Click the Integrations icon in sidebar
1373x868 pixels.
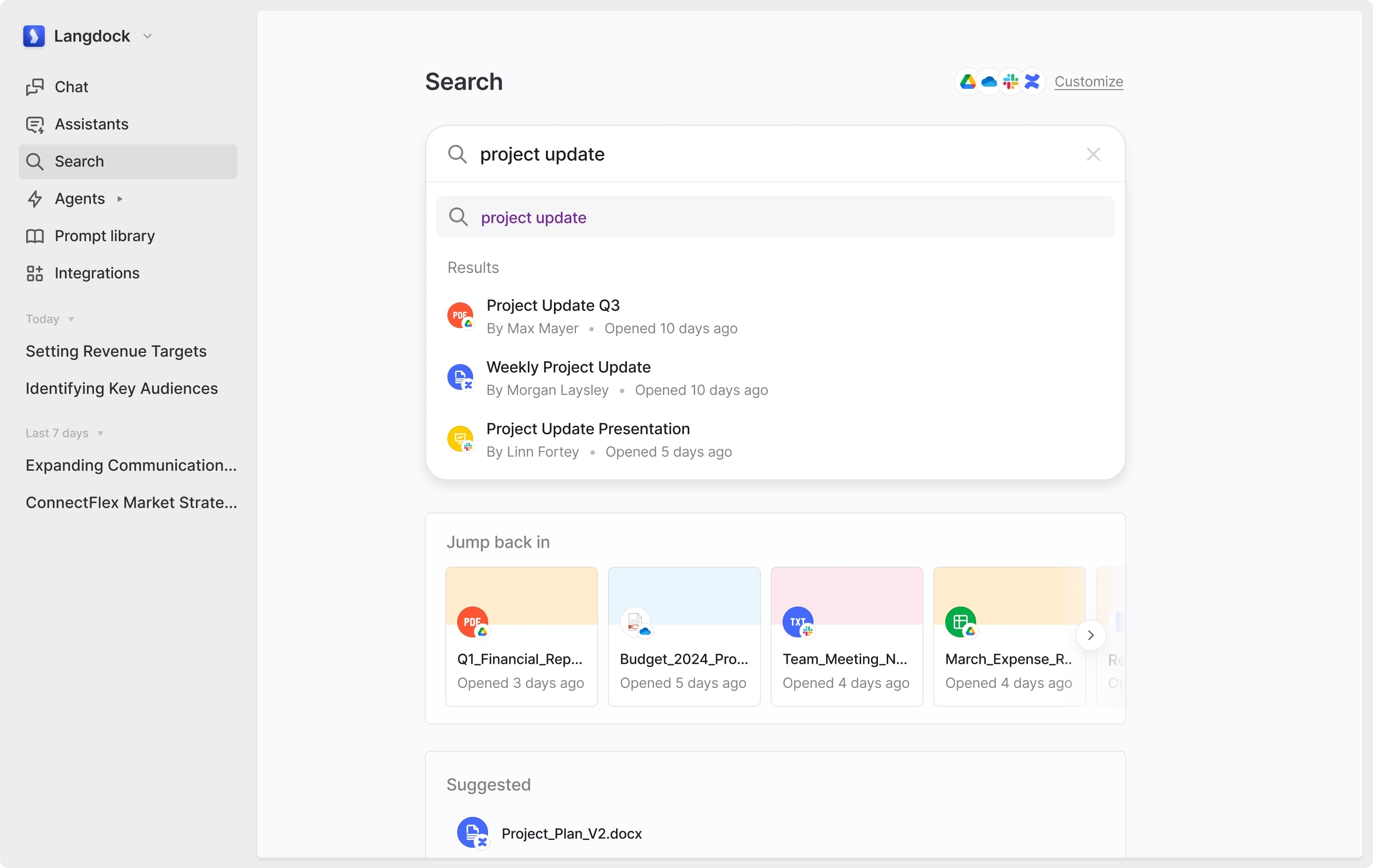pos(35,272)
